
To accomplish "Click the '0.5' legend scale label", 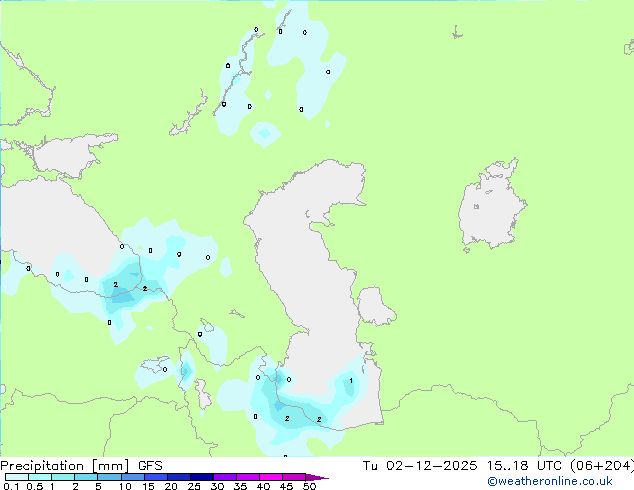I will point(35,486).
